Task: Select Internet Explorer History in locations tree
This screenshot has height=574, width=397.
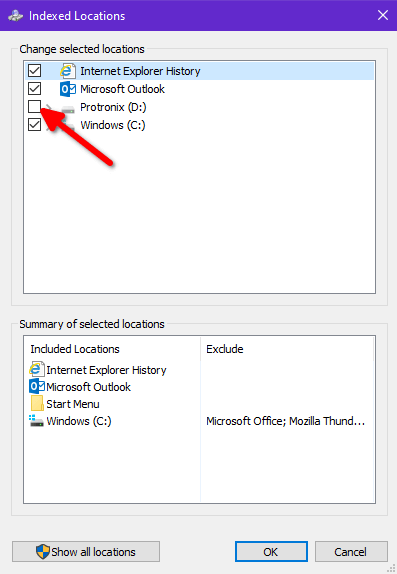Action: (140, 71)
